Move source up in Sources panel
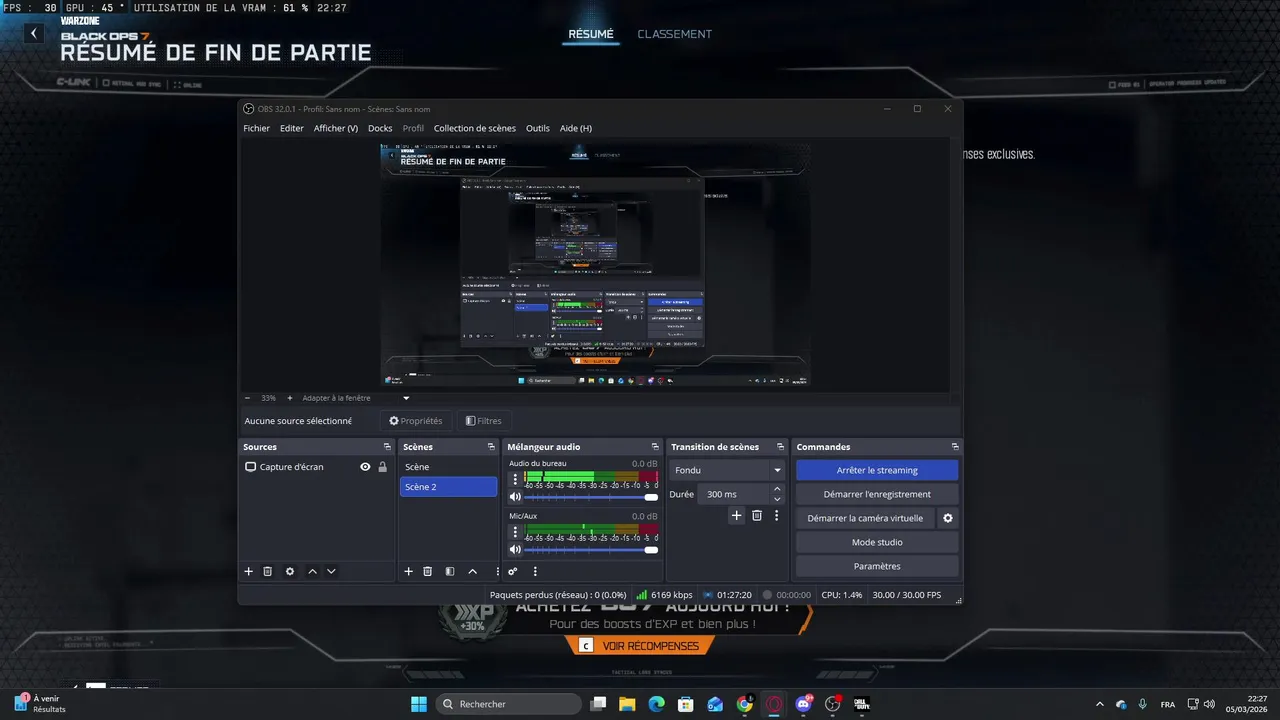Image resolution: width=1280 pixels, height=720 pixels. tap(312, 571)
